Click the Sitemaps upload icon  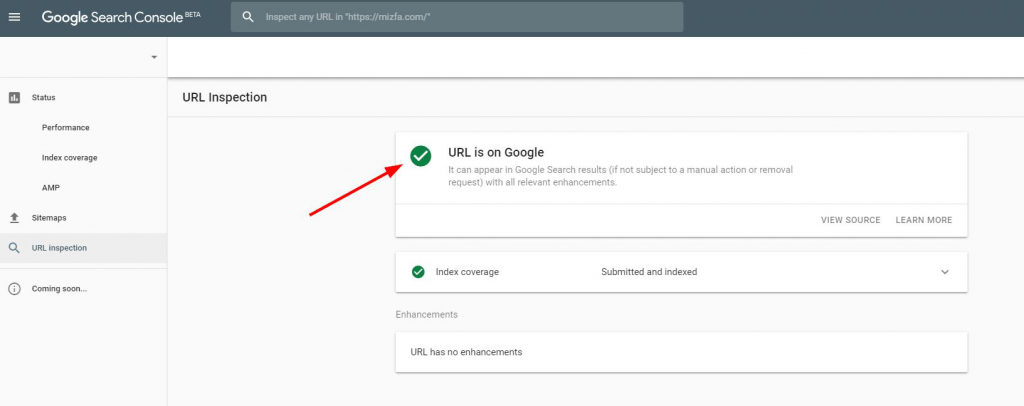14,217
